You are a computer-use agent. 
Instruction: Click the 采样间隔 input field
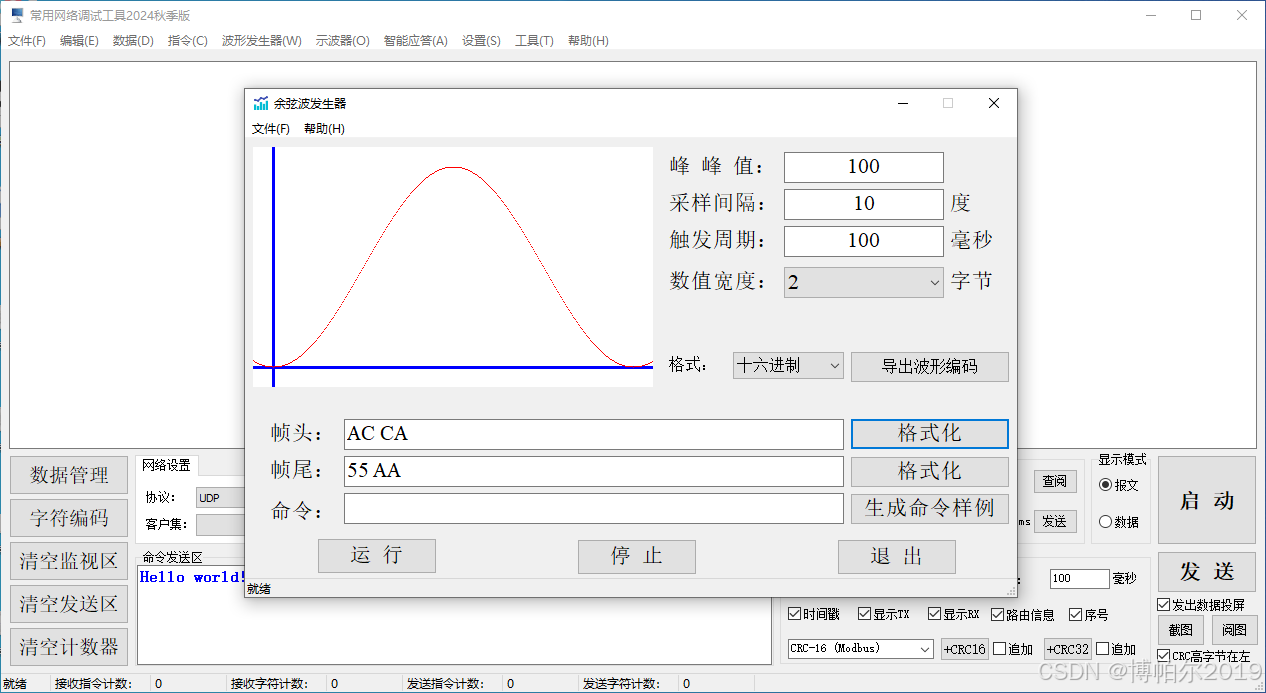863,204
